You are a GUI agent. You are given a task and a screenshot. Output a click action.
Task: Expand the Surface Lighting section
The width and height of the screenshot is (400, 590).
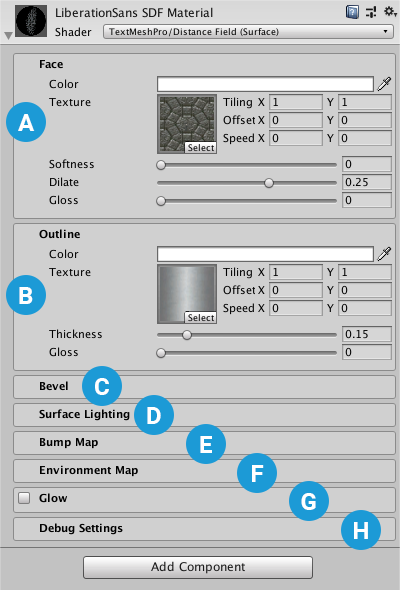[x=204, y=415]
